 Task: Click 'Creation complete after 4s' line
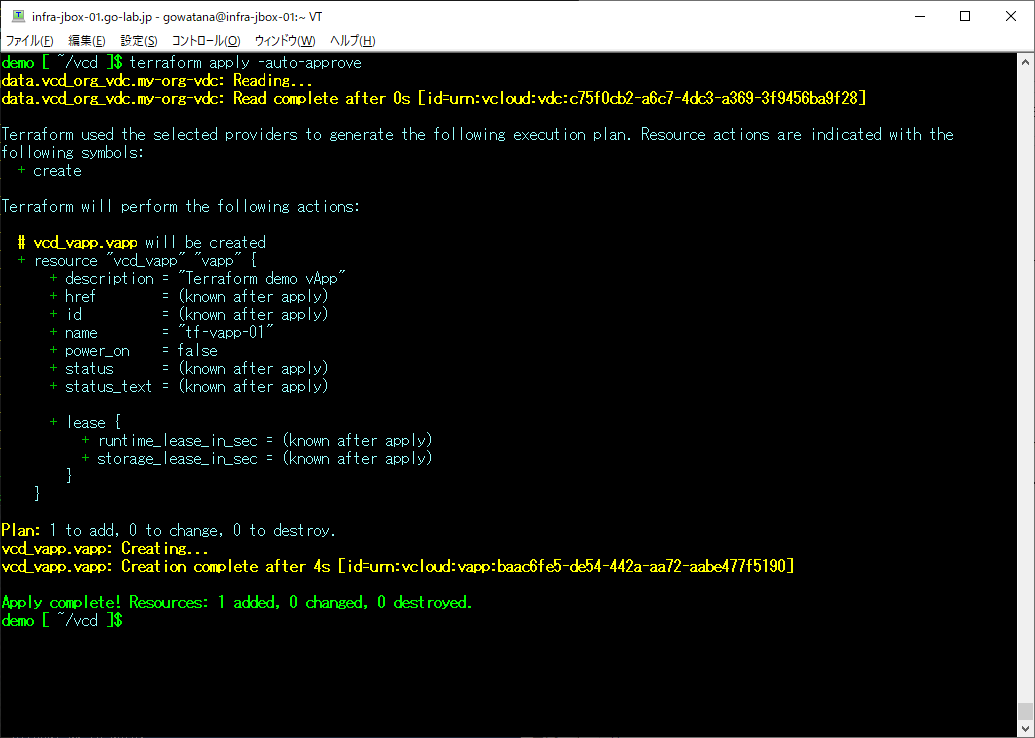coord(397,566)
